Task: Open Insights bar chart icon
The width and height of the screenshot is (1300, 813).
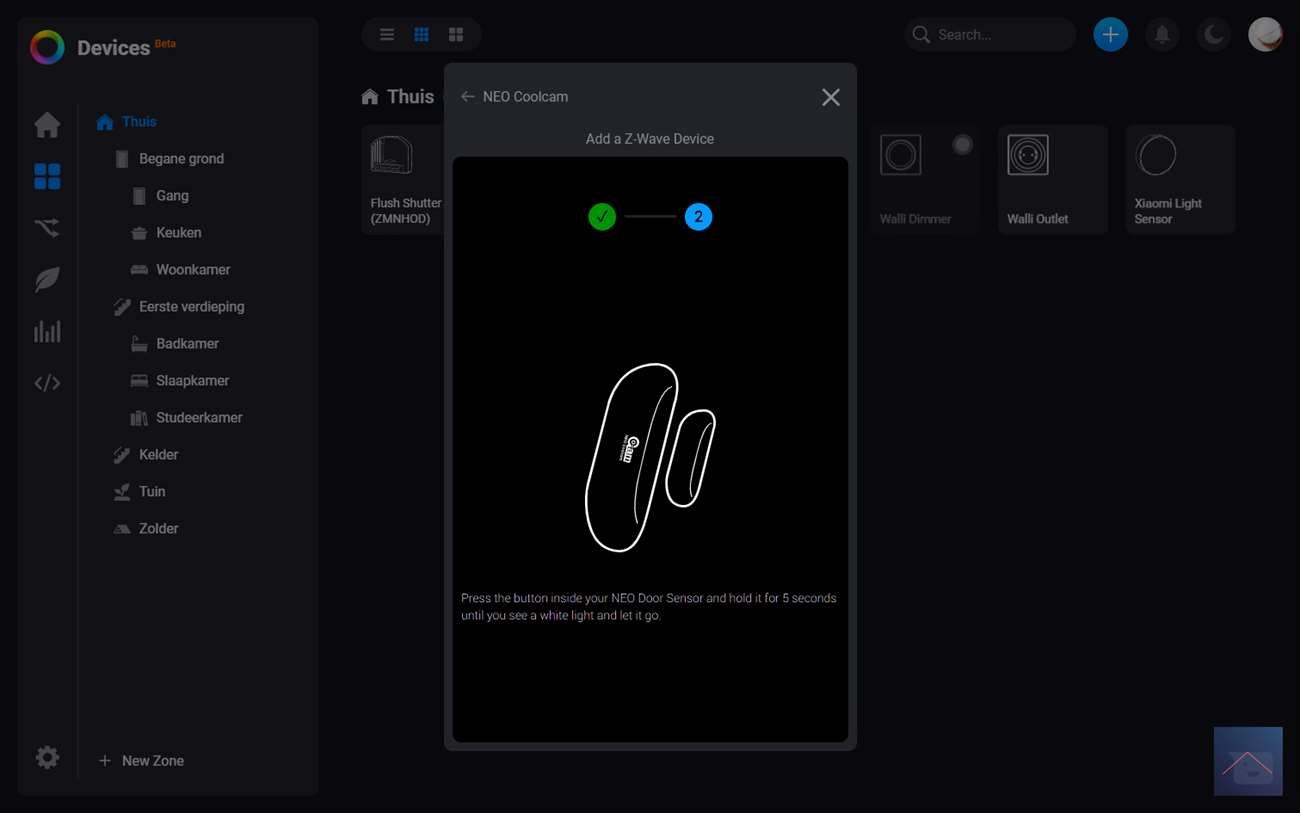Action: pos(47,332)
